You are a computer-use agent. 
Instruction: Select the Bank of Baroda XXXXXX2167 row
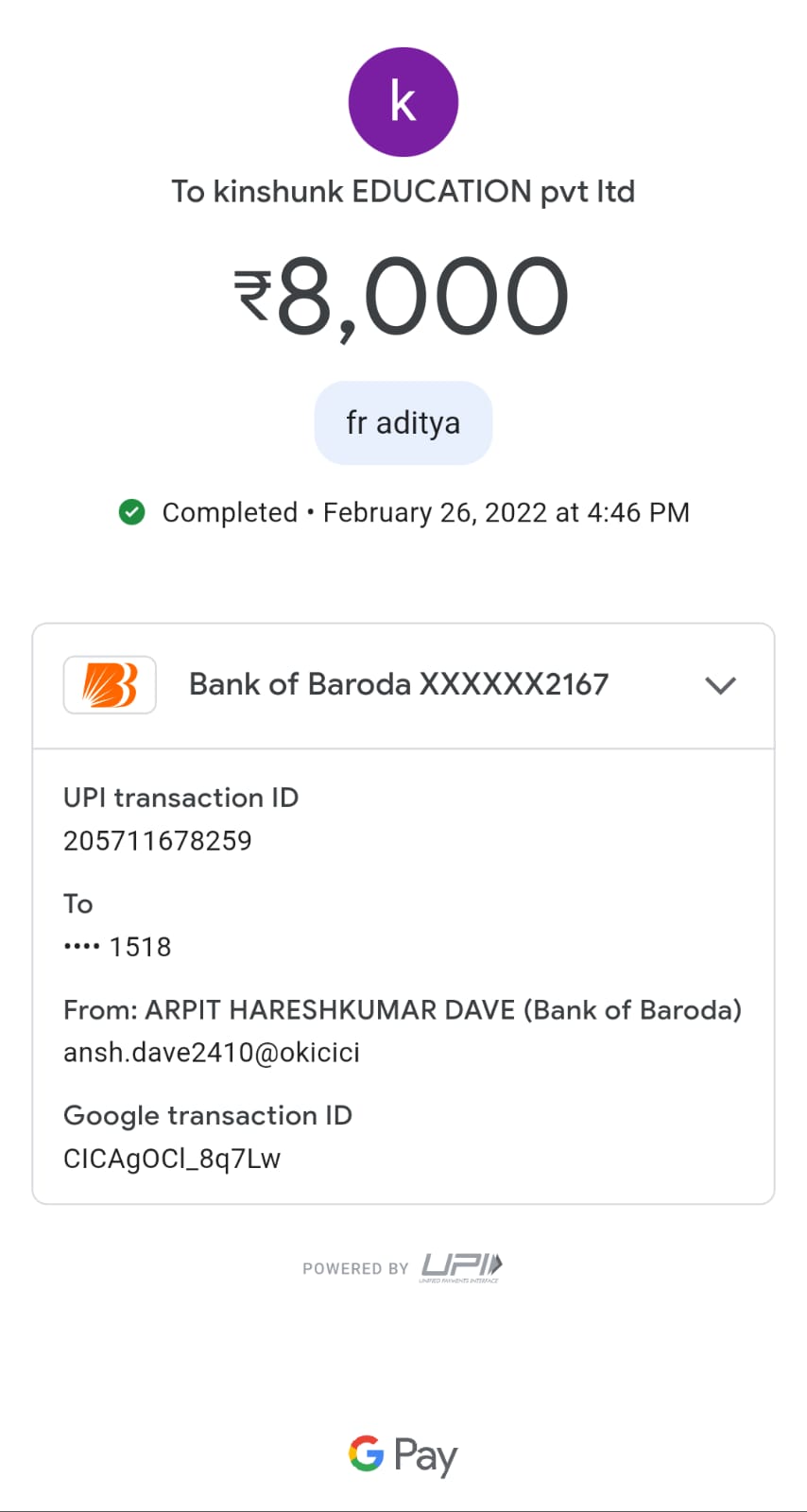[x=398, y=684]
